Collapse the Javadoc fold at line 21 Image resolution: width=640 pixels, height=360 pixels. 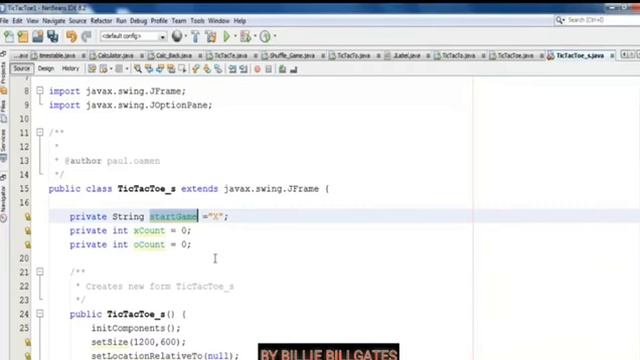[x=40, y=272]
